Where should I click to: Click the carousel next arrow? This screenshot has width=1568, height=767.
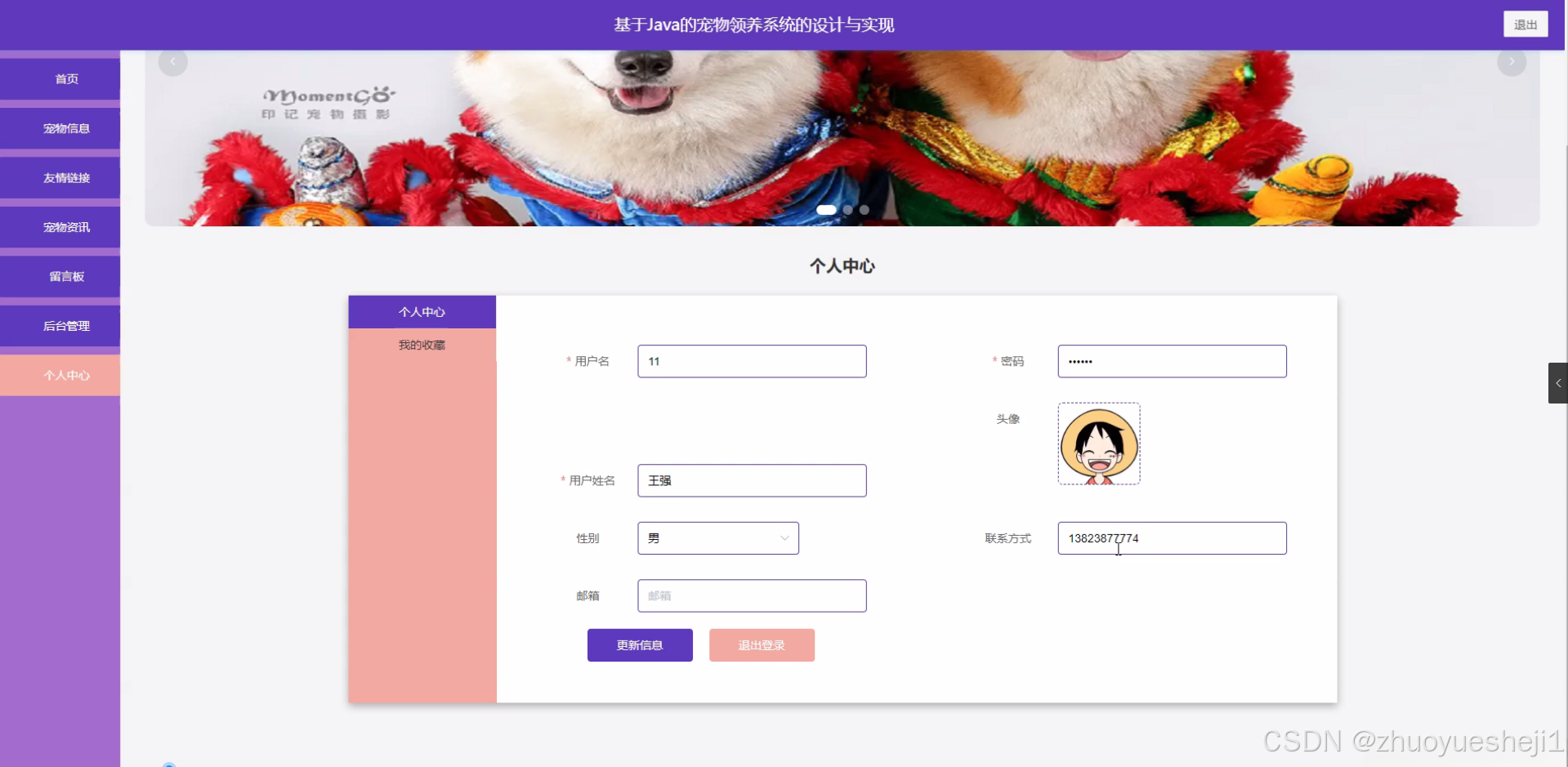(1512, 61)
